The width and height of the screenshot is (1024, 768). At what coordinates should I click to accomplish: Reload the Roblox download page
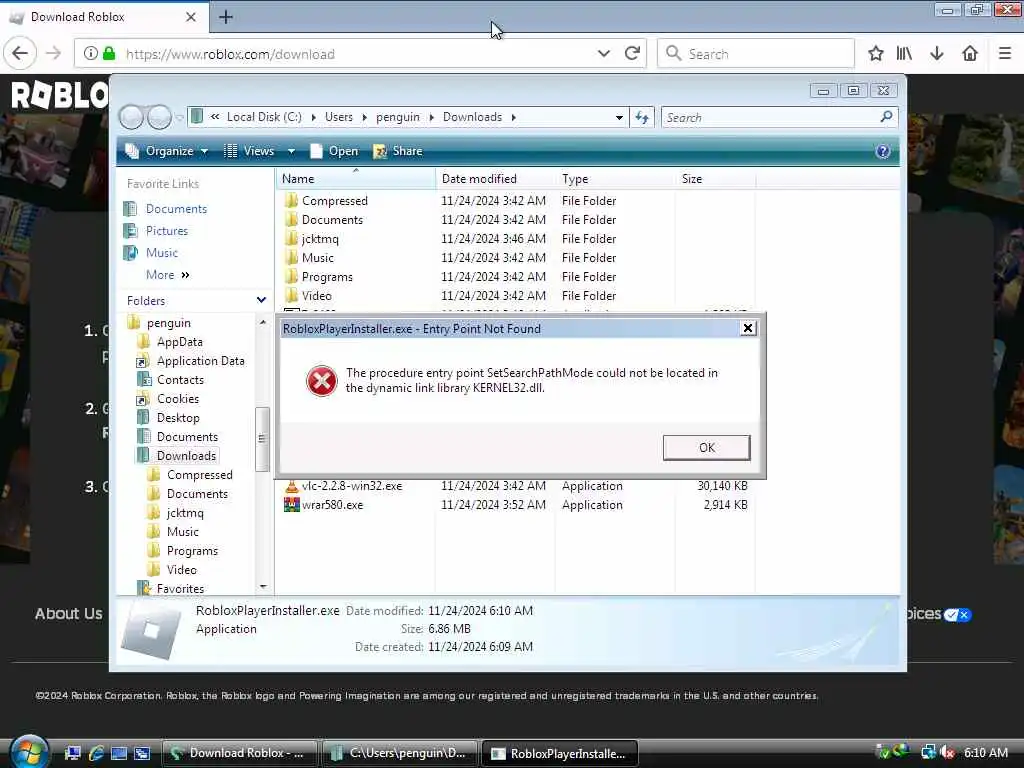pyautogui.click(x=632, y=54)
